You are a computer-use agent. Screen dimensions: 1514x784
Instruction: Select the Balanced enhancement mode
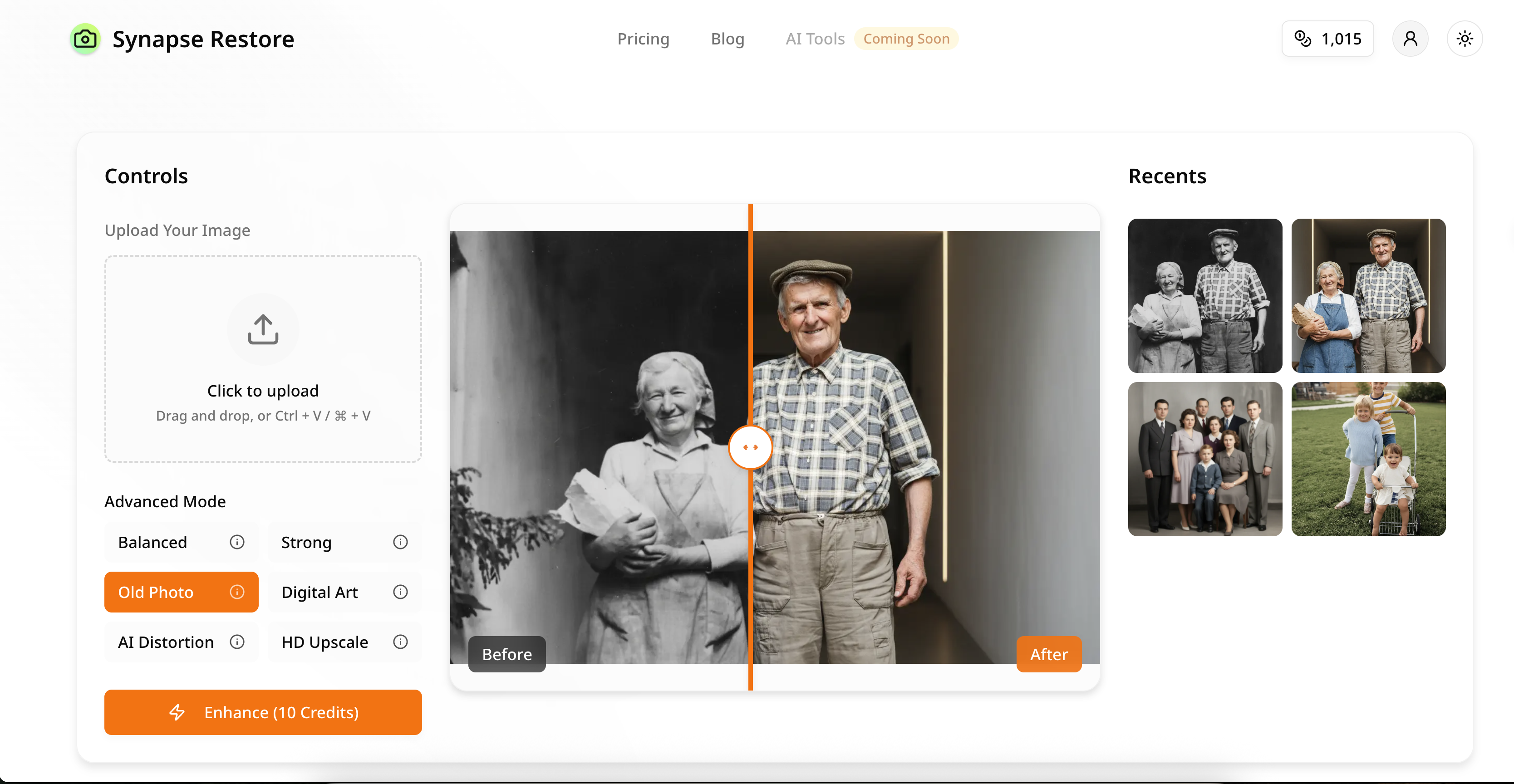point(153,542)
